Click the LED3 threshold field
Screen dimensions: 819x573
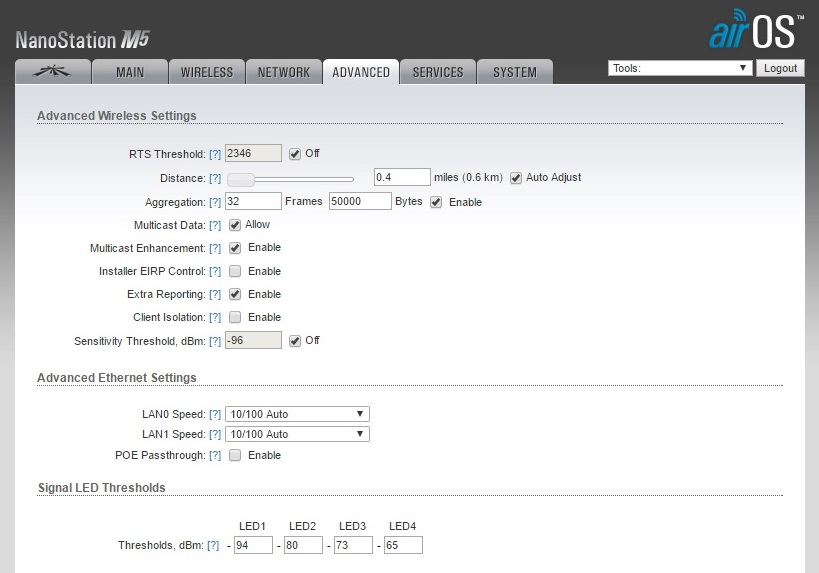tap(354, 545)
